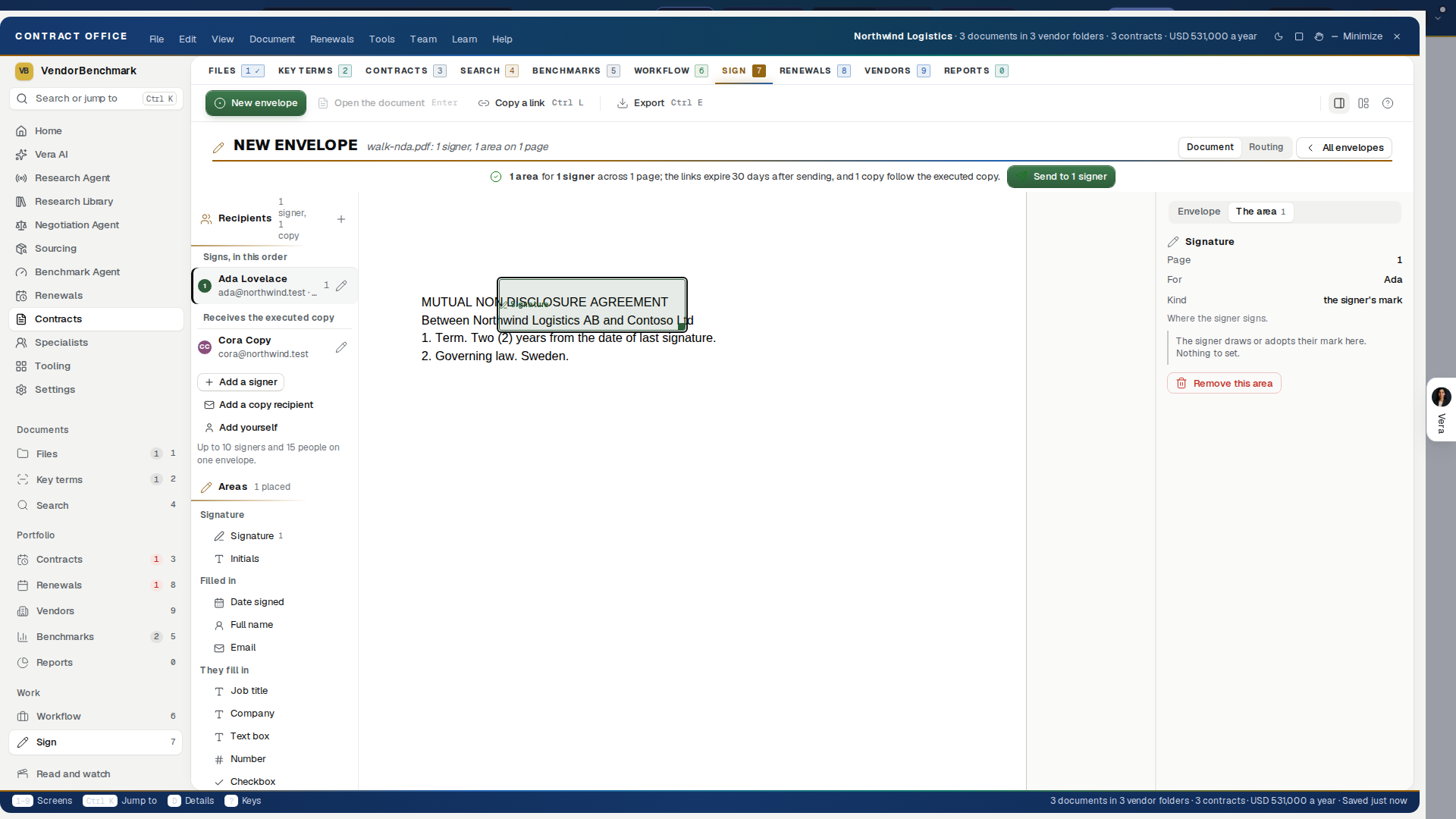Click Copy a link in toolbar
The image size is (1456, 819).
[x=531, y=103]
